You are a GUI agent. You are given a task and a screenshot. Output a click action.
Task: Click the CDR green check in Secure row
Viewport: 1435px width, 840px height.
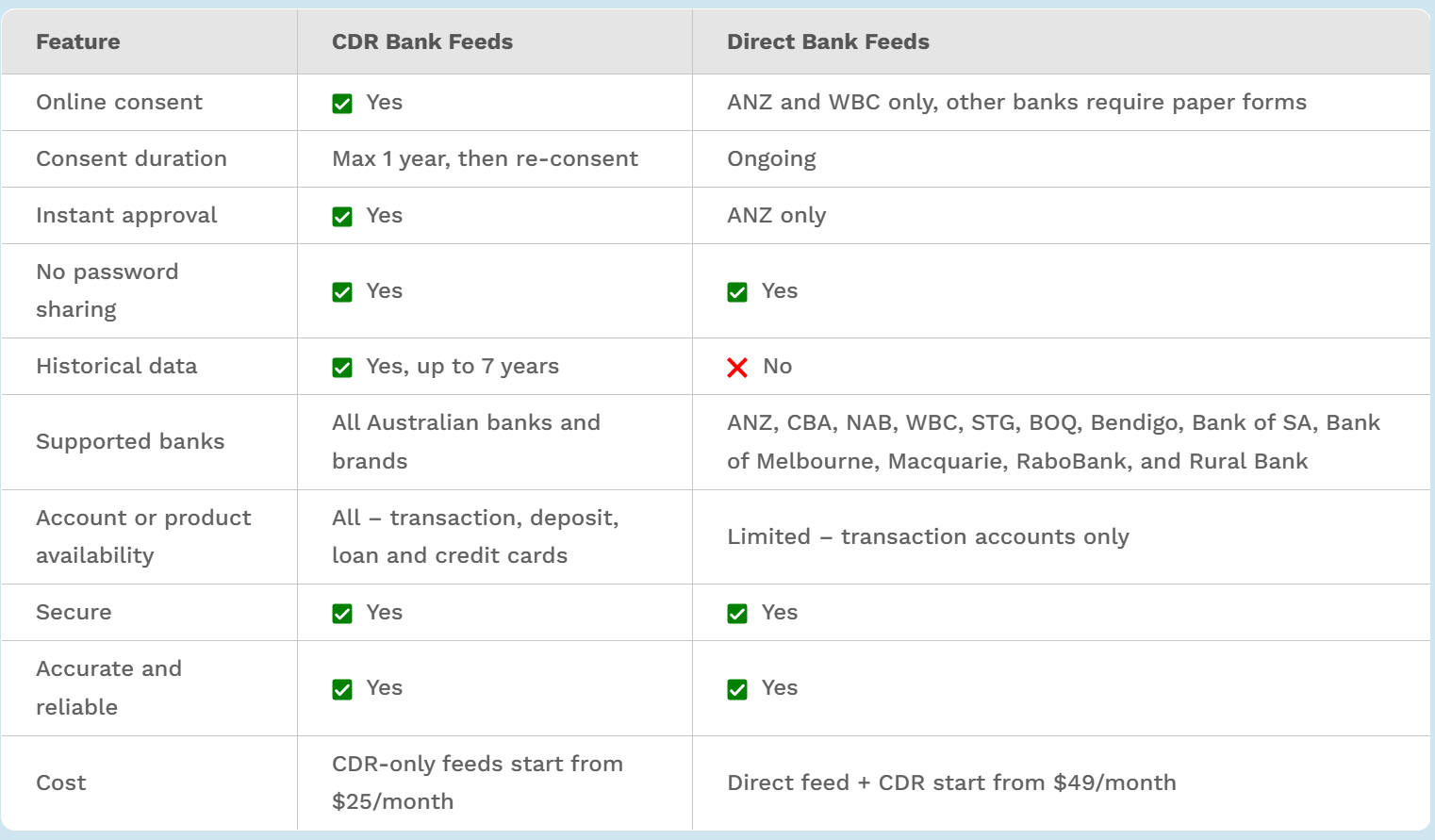(342, 614)
